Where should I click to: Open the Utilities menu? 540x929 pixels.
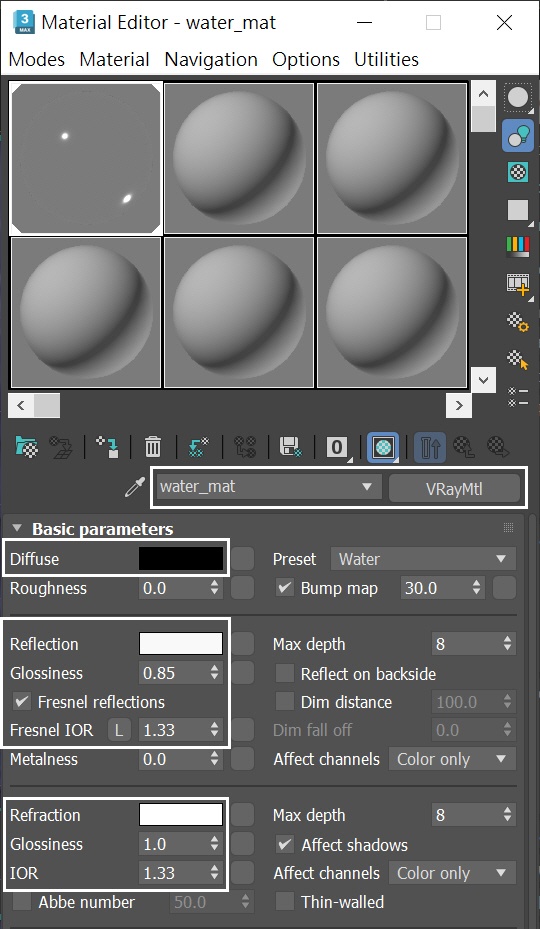[x=386, y=59]
